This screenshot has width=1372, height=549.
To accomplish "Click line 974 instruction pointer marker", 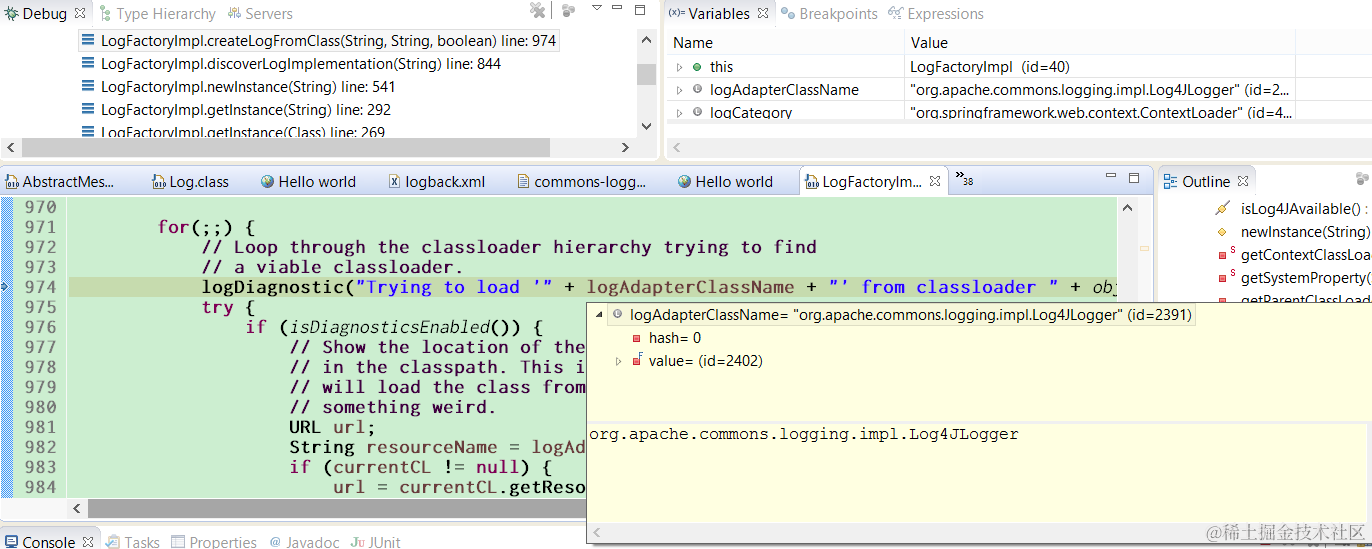I will pos(5,287).
